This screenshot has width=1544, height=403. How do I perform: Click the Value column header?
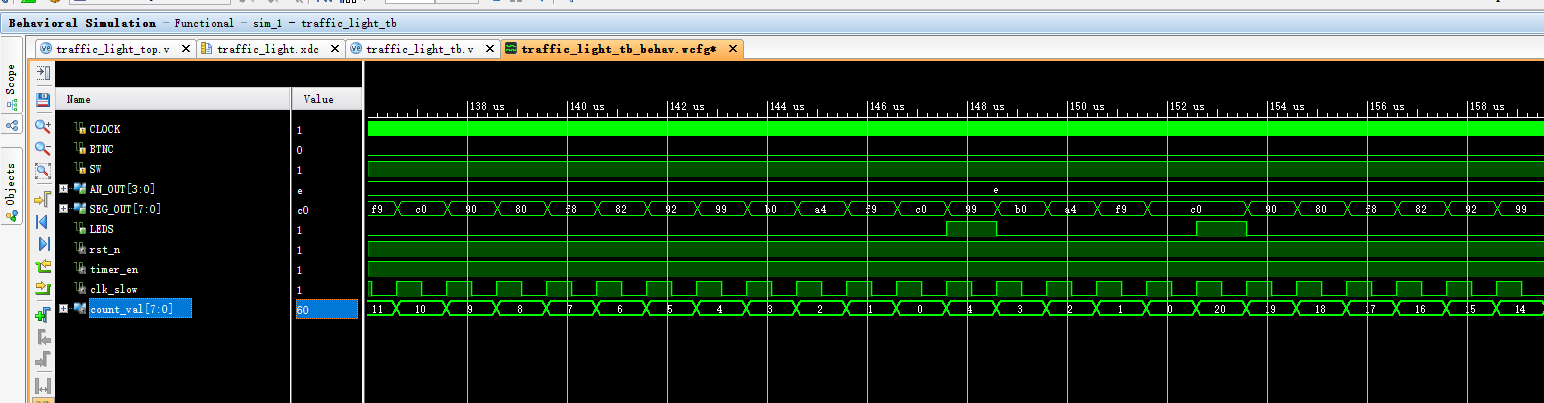pyautogui.click(x=326, y=99)
